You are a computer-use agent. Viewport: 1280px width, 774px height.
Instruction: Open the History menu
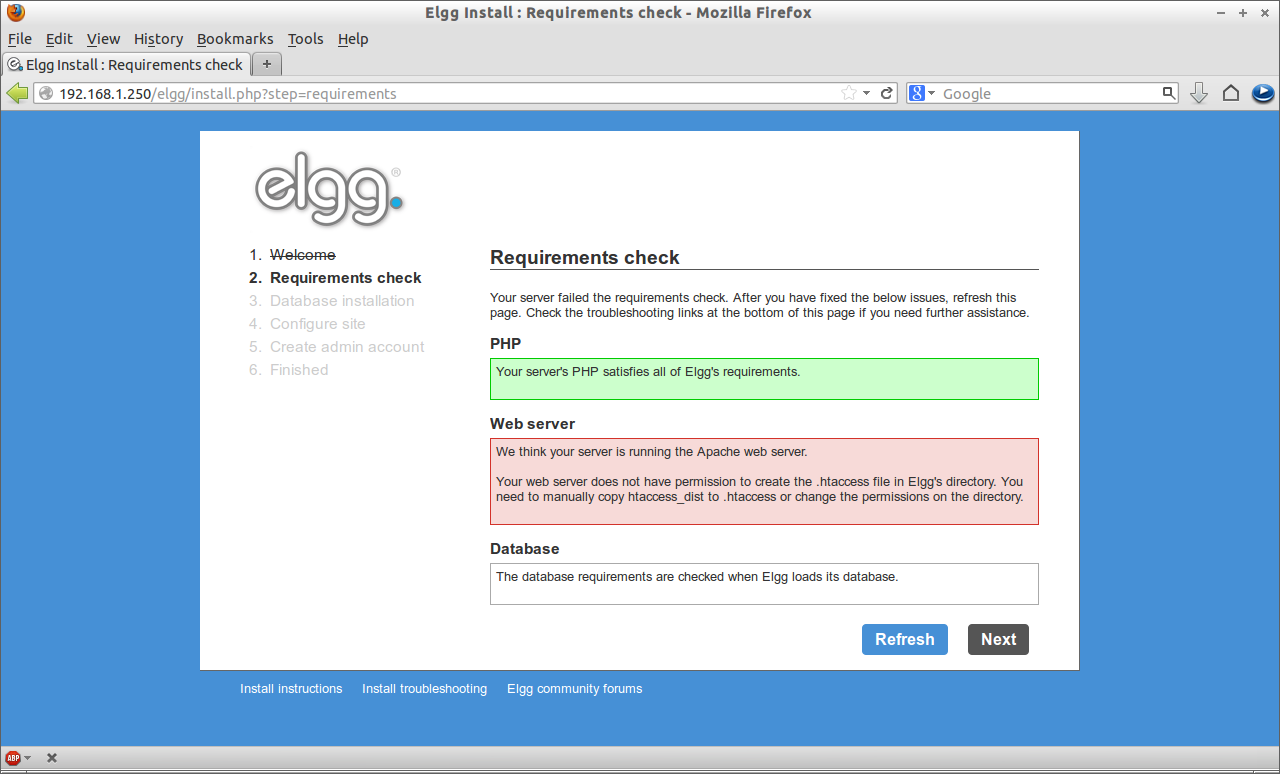point(158,39)
